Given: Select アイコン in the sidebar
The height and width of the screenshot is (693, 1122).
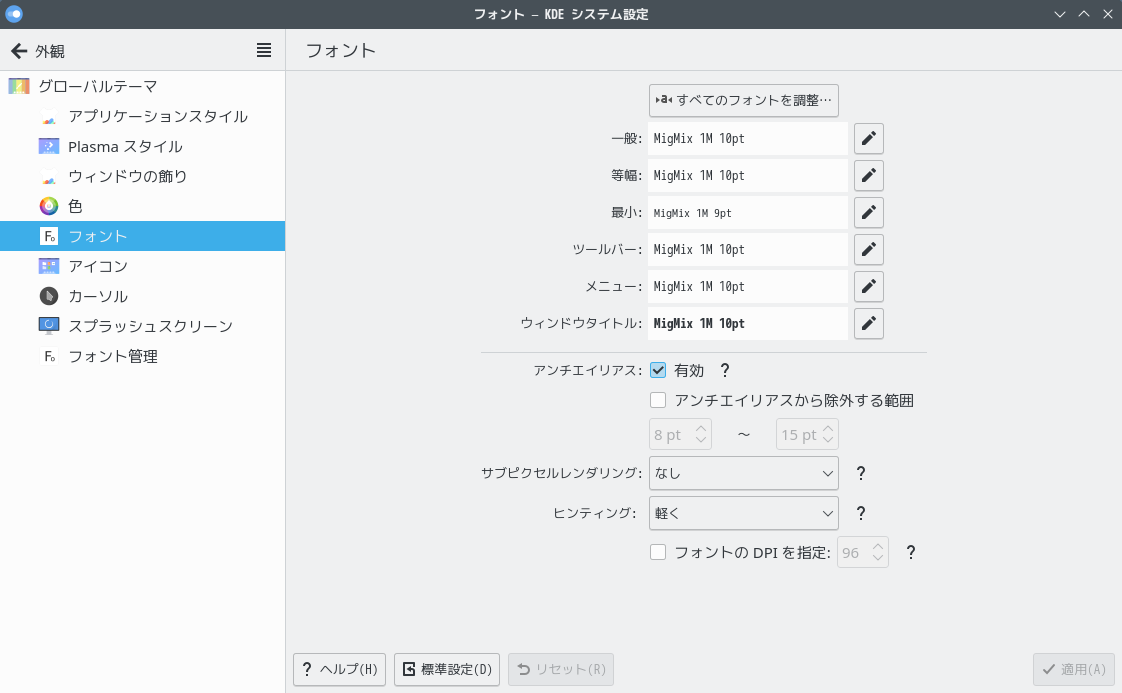Looking at the screenshot, I should (x=98, y=266).
